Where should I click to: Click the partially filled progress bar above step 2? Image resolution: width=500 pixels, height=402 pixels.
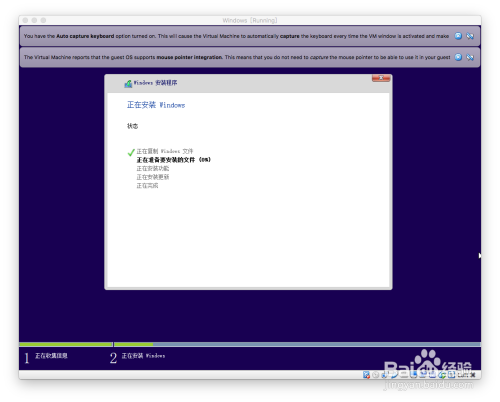(x=297, y=344)
